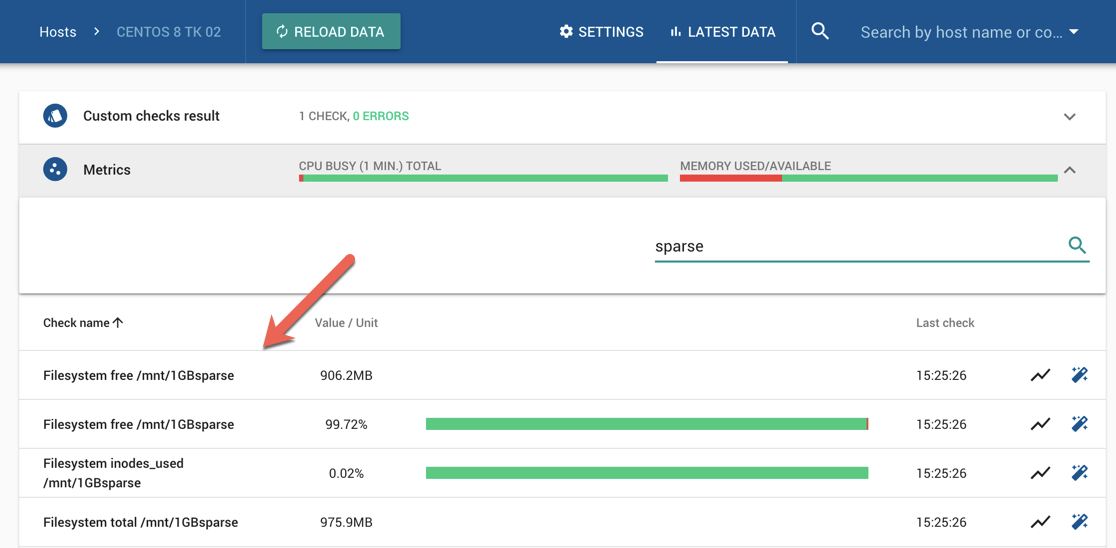Viewport: 1116px width, 548px height.
Task: Click magic wand icon for Filesystem total row
Action: (1079, 521)
